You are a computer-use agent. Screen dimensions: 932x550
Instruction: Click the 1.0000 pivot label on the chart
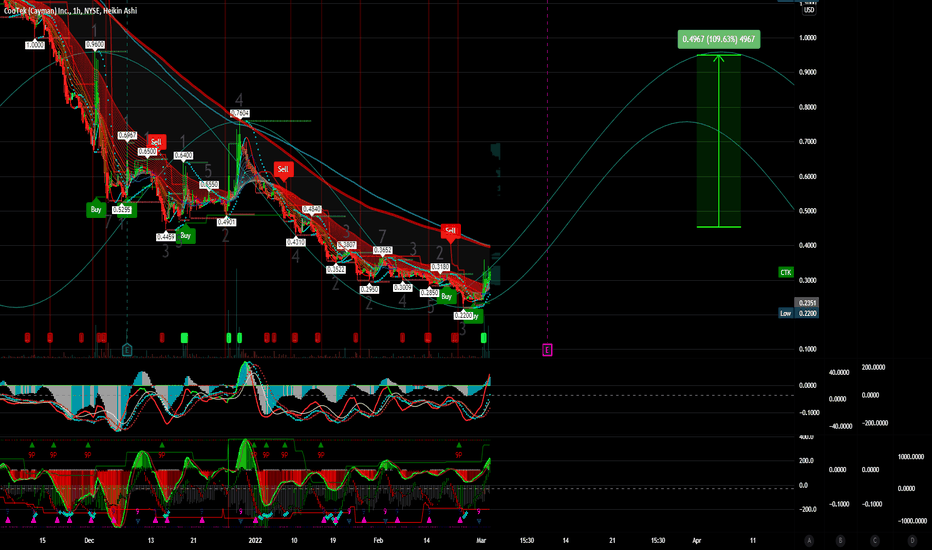[35, 45]
